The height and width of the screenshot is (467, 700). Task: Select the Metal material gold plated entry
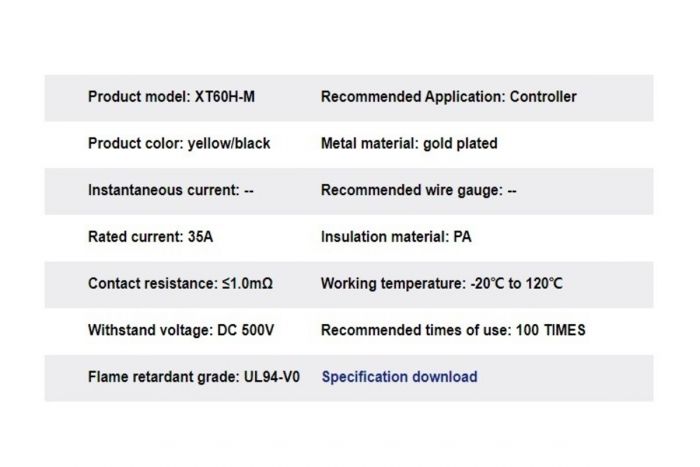click(x=409, y=143)
